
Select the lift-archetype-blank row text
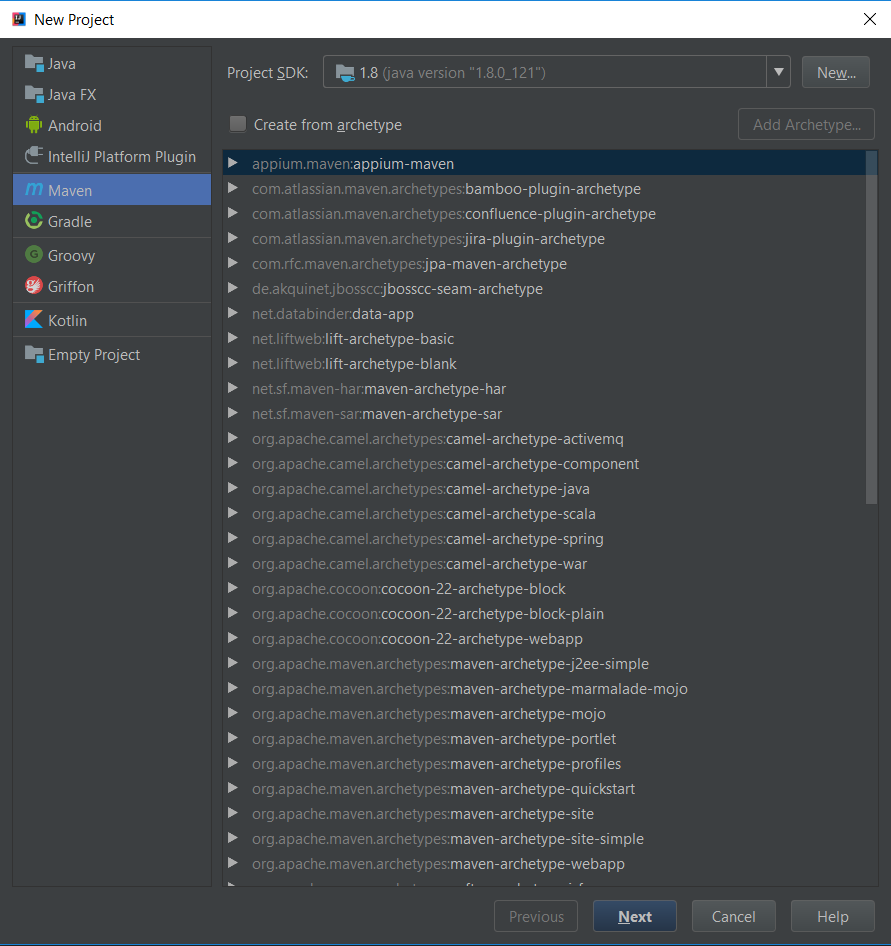[354, 364]
